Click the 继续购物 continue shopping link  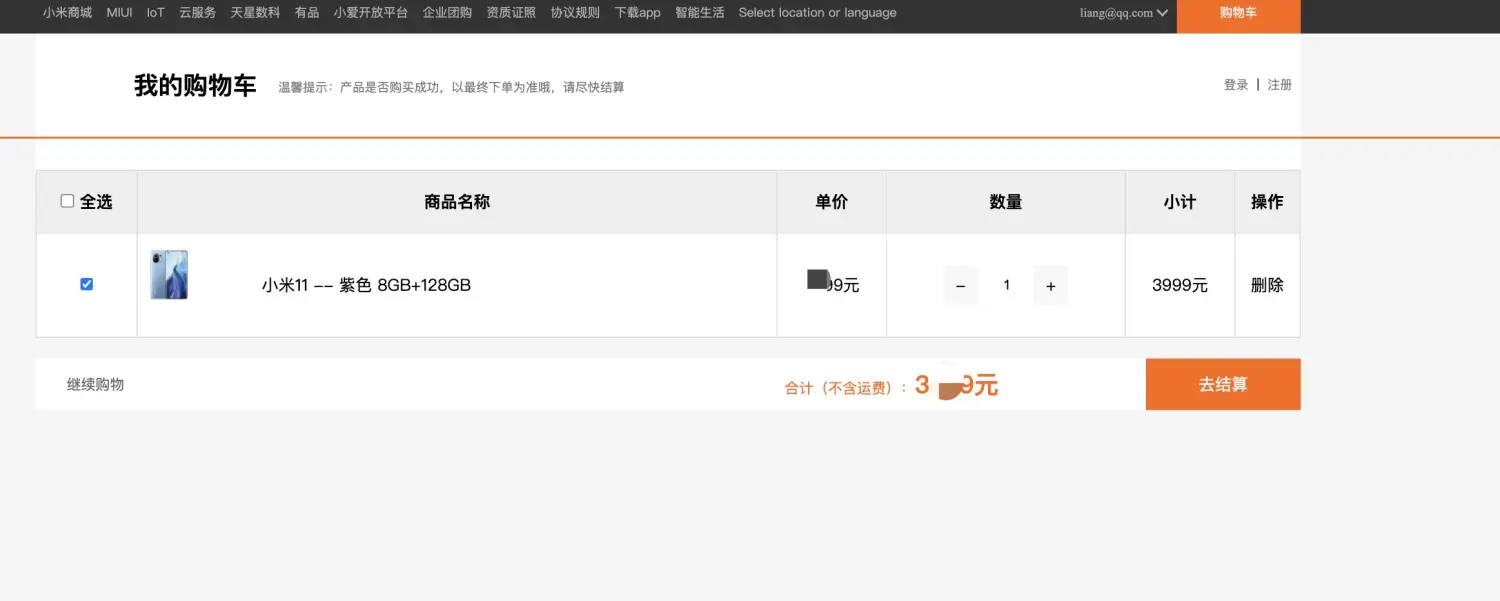tap(95, 385)
